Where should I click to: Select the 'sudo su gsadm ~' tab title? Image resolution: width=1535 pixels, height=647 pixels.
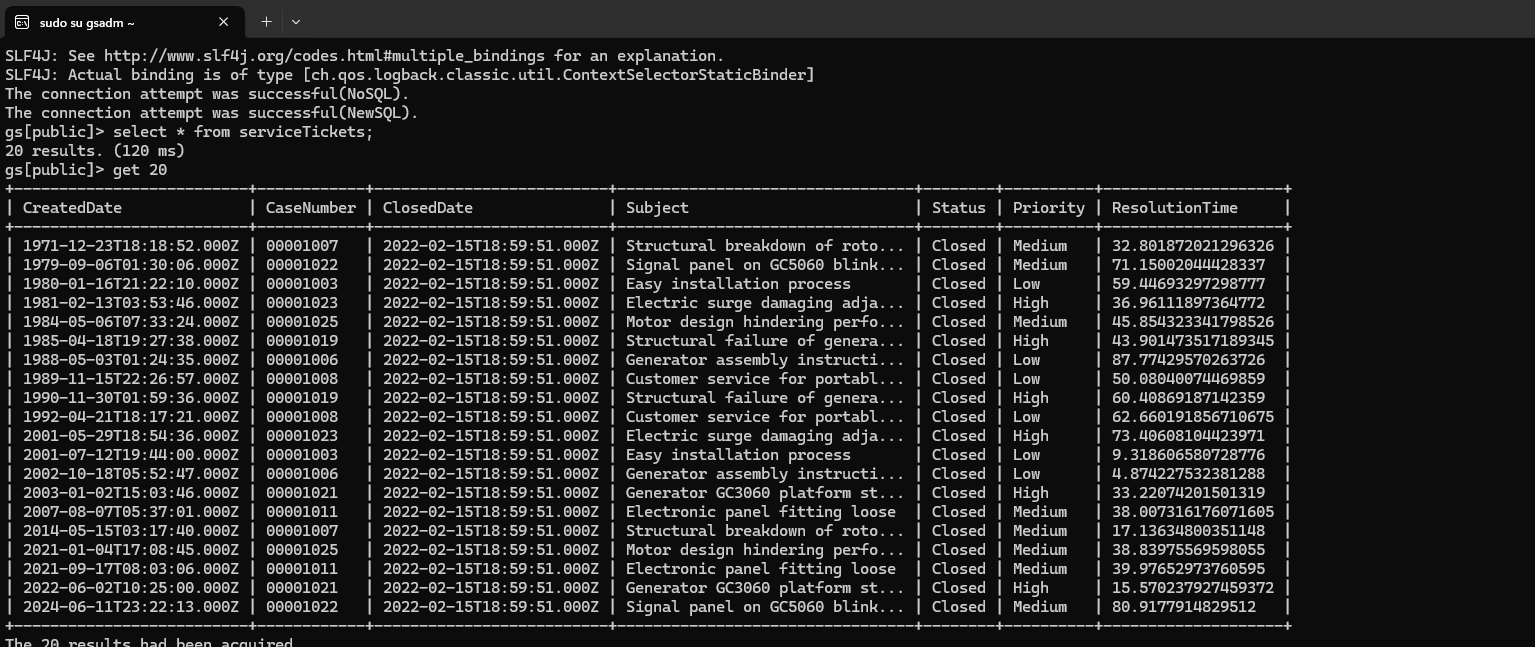(x=87, y=22)
